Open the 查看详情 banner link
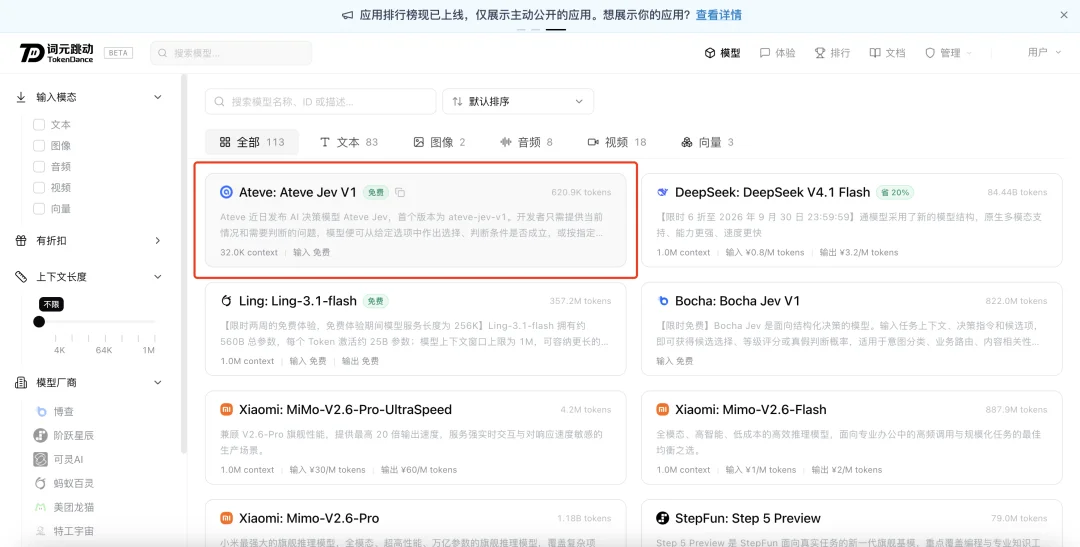1080x547 pixels. click(718, 15)
